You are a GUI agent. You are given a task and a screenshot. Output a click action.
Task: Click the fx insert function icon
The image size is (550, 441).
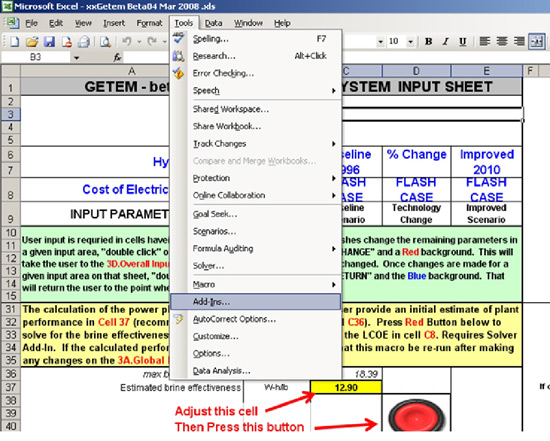[x=118, y=57]
